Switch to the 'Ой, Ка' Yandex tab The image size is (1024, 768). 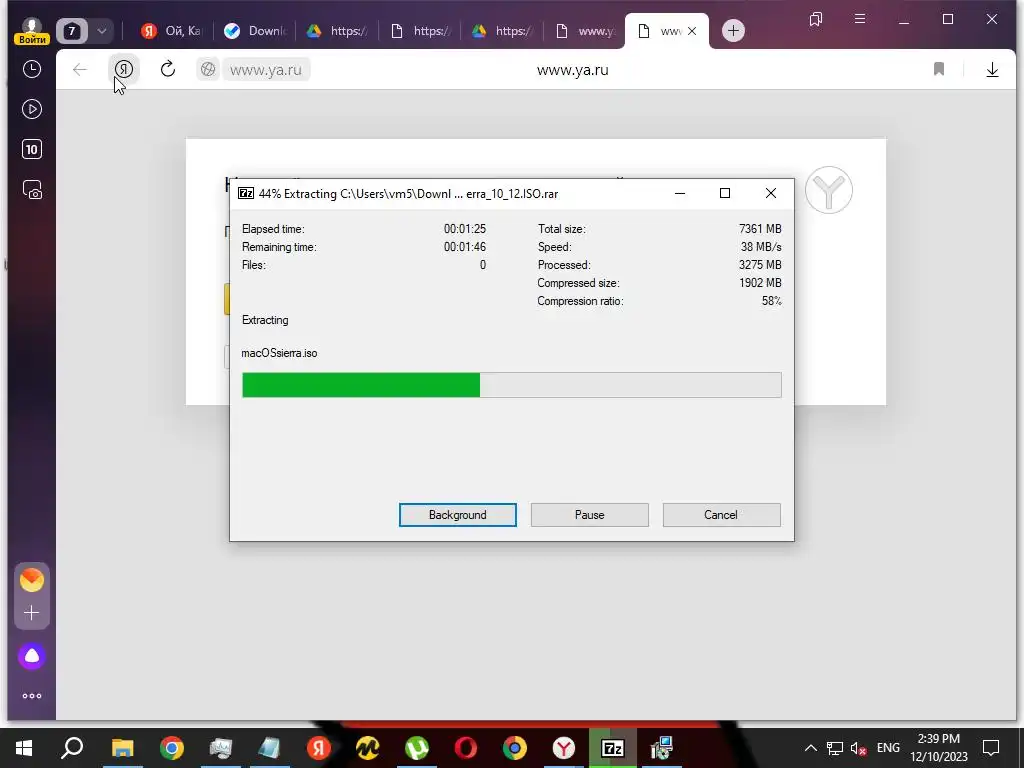pyautogui.click(x=172, y=31)
